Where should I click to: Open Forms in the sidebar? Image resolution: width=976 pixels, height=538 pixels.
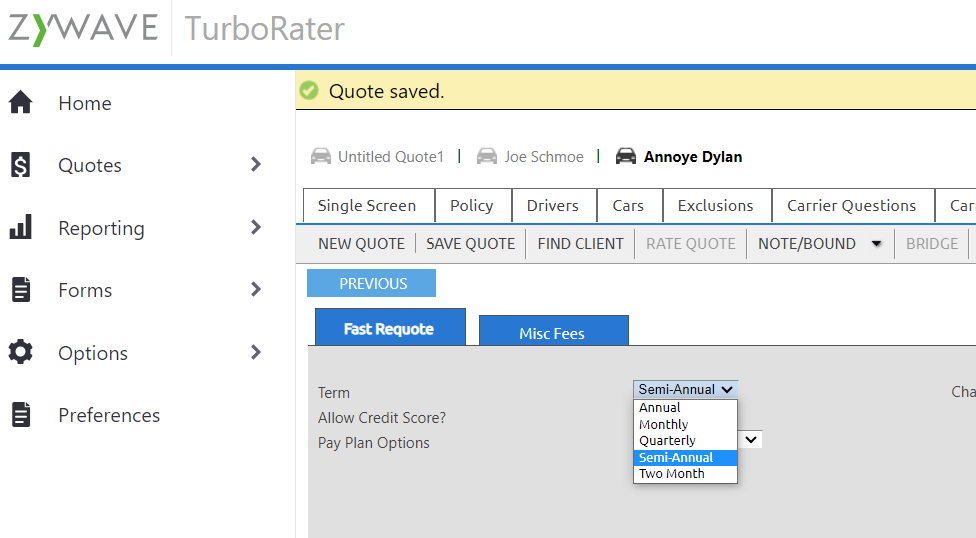tap(85, 290)
